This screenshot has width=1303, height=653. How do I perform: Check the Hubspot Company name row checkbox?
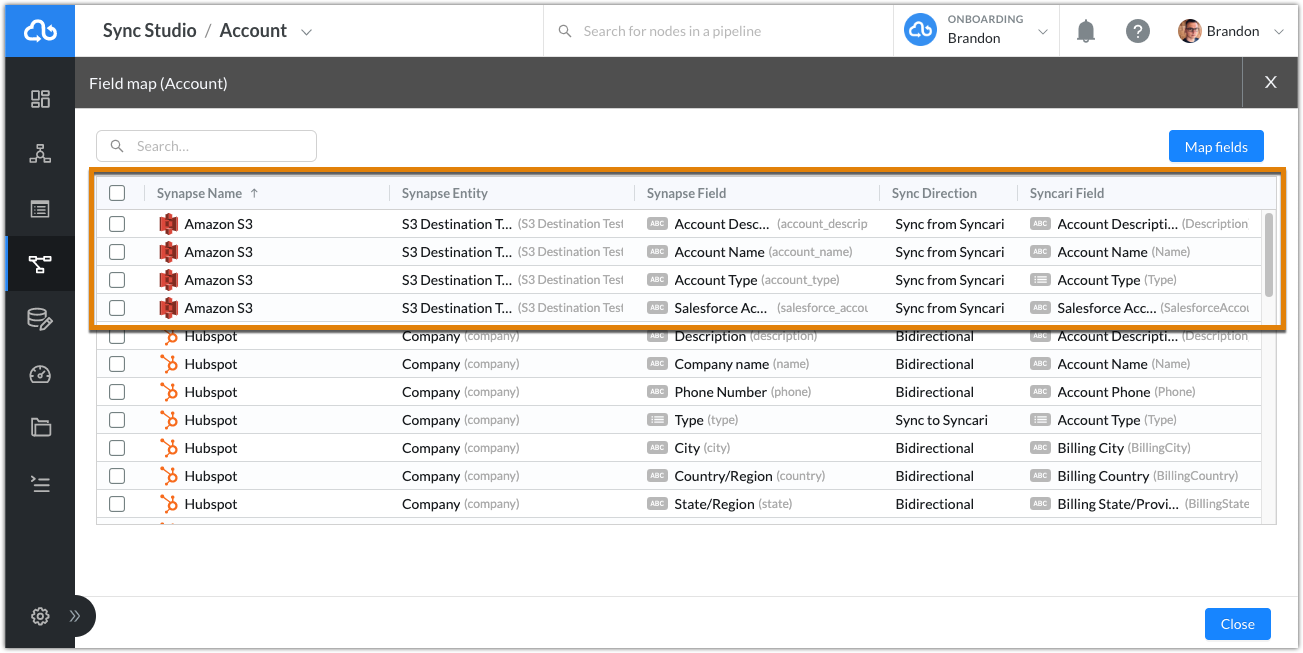117,364
